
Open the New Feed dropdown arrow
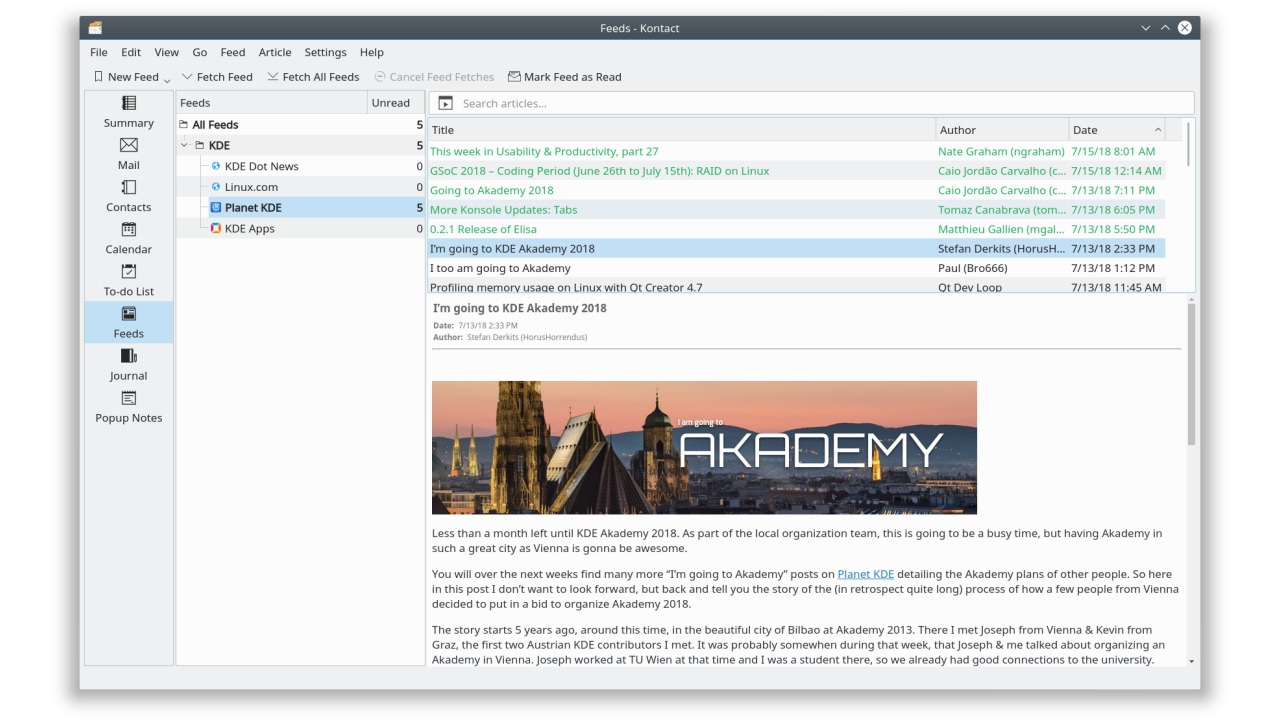tap(167, 79)
